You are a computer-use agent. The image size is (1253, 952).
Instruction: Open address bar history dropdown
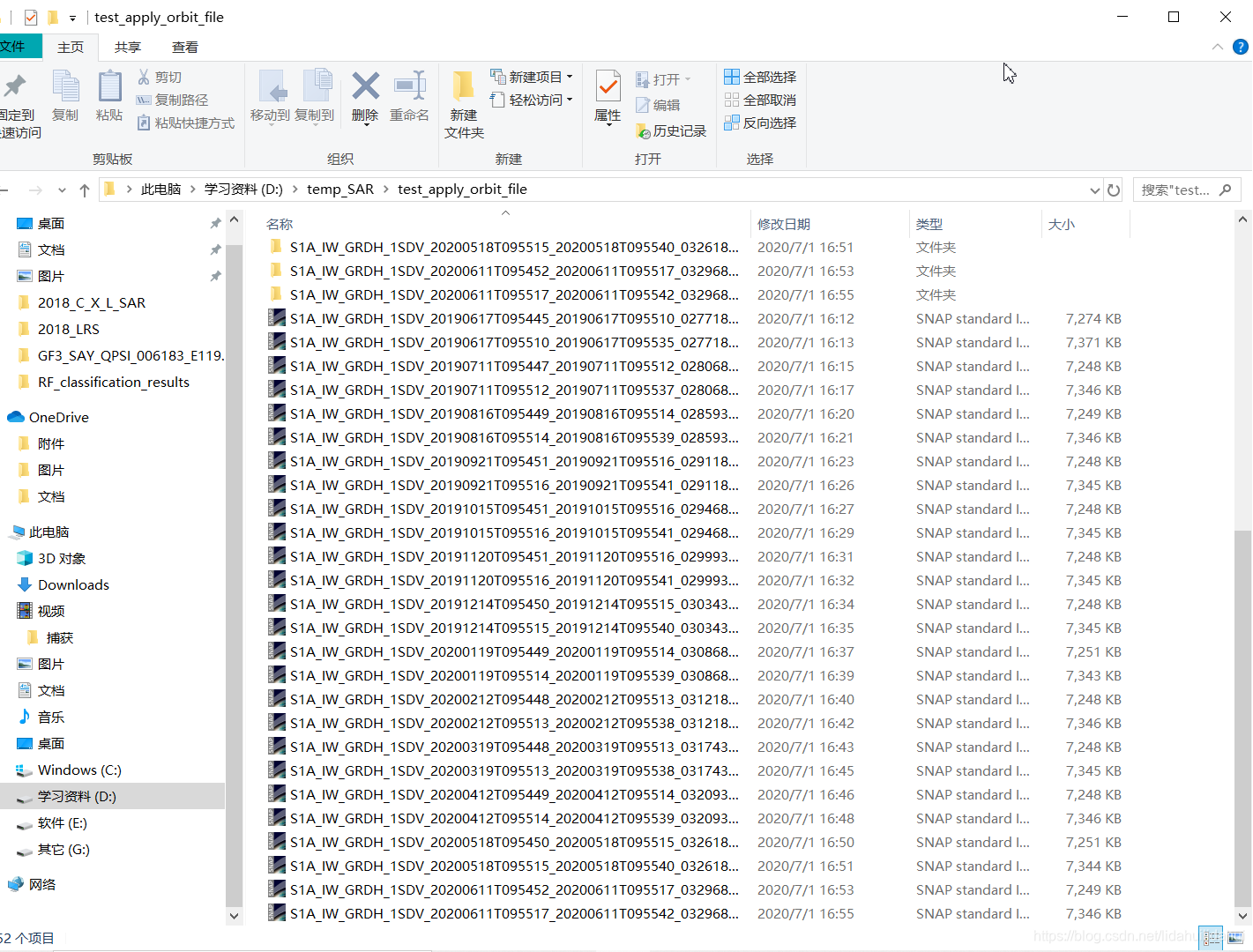1095,190
